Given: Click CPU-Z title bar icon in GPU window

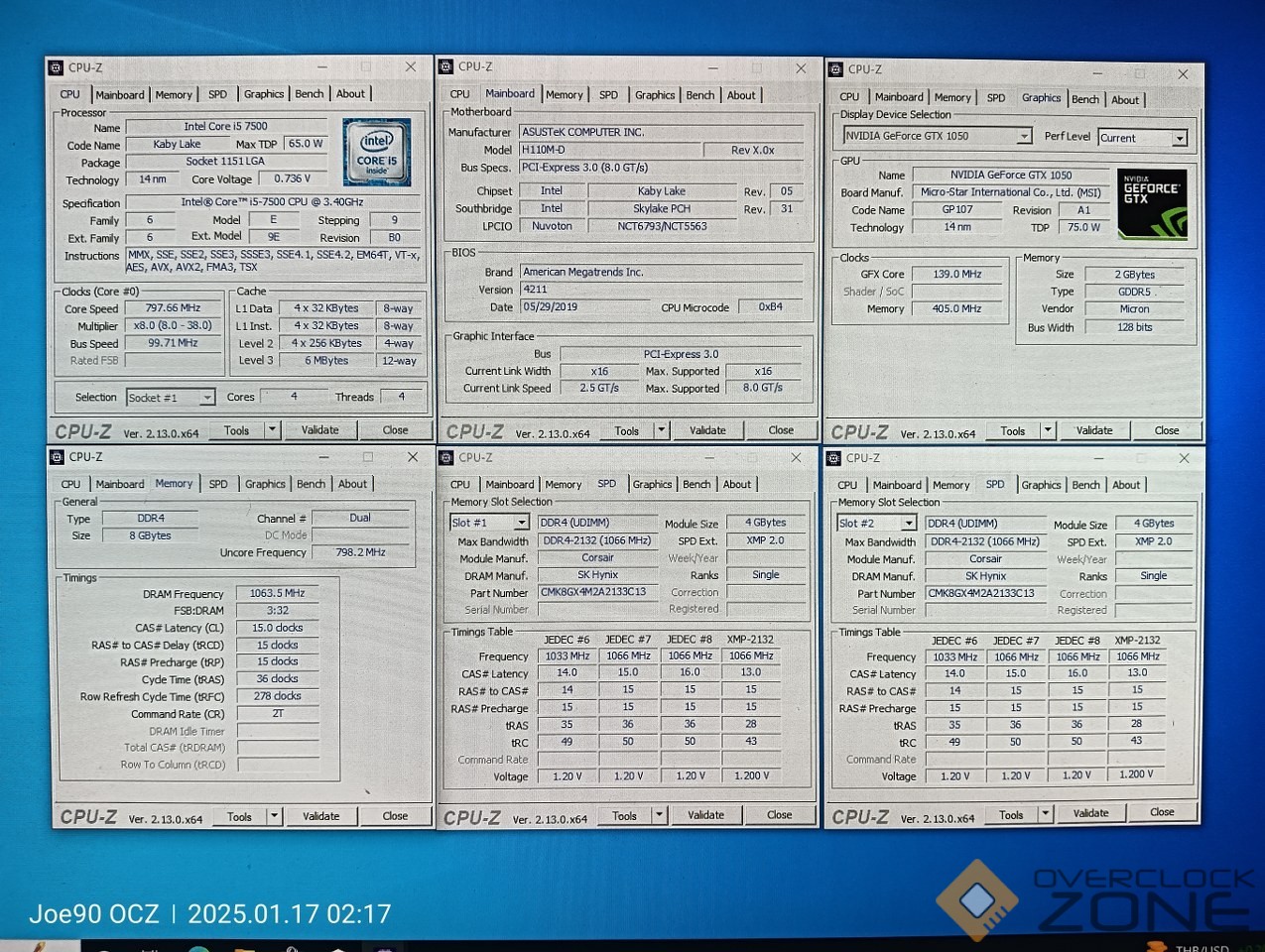Looking at the screenshot, I should point(835,69).
